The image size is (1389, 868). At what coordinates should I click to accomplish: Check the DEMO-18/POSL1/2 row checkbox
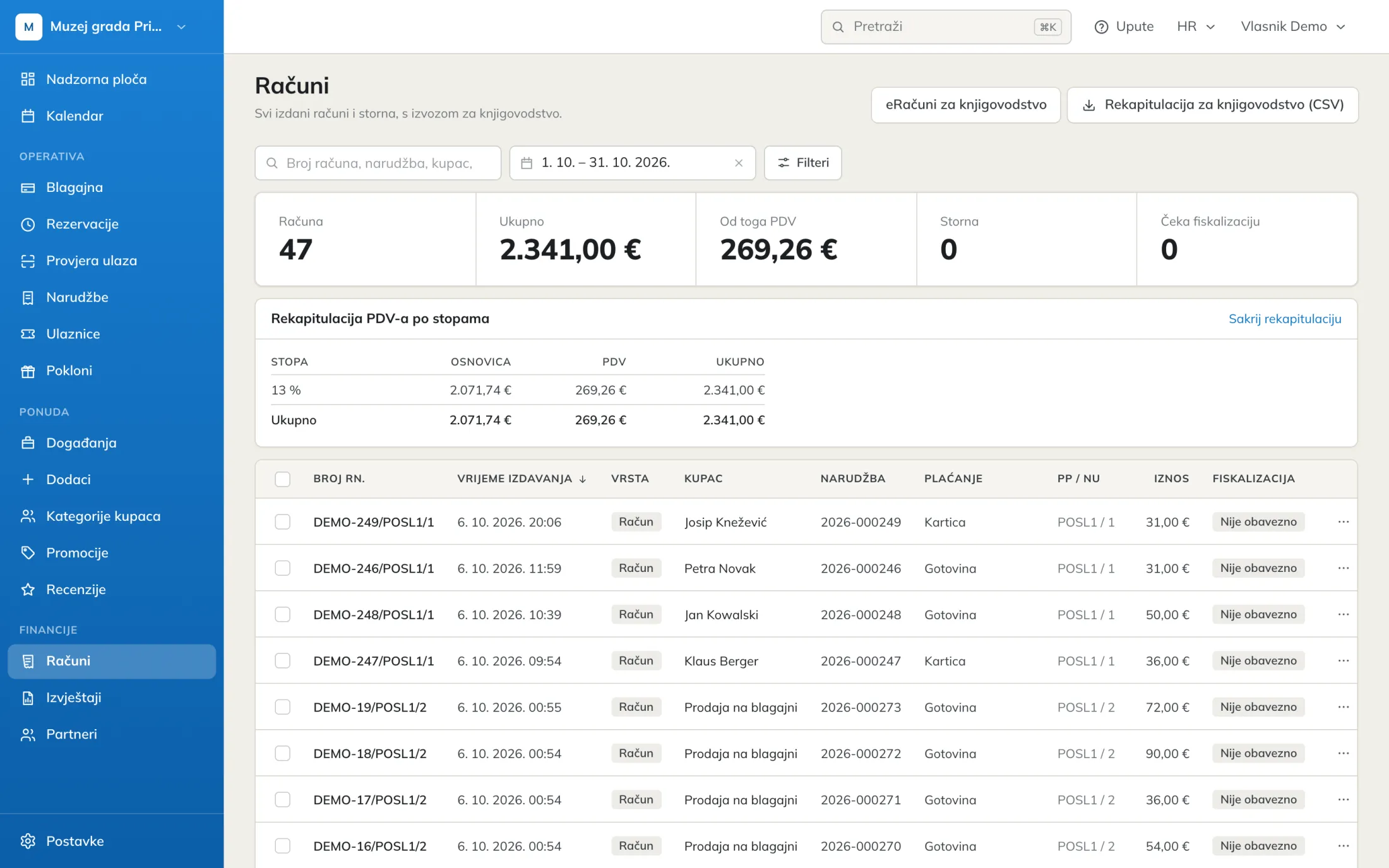coord(282,753)
